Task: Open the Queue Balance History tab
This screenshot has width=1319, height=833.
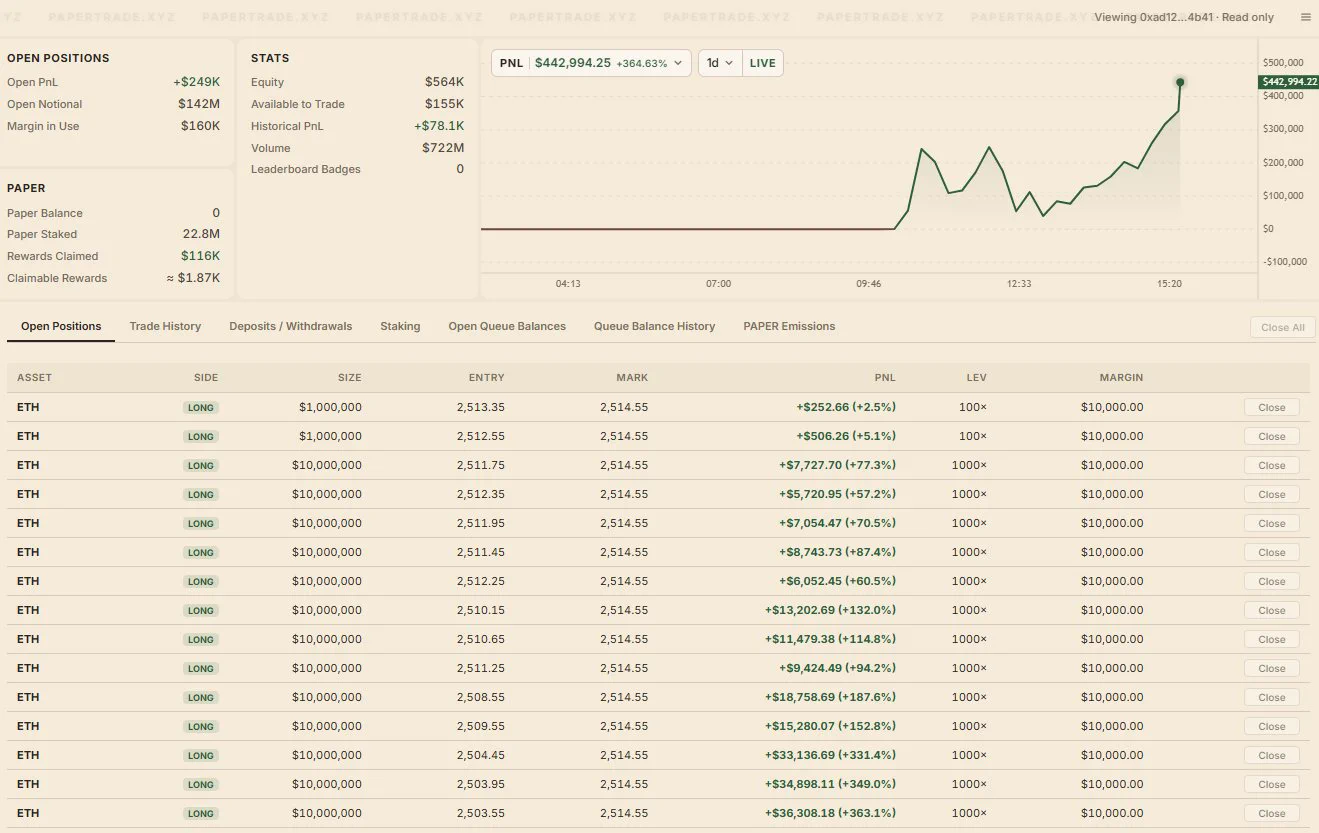Action: [x=654, y=326]
